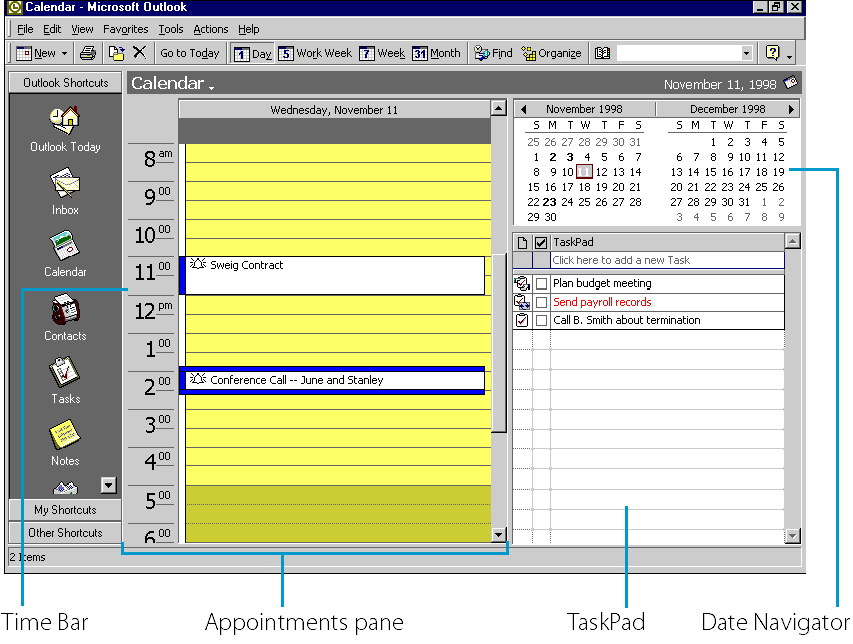The height and width of the screenshot is (644, 853).
Task: Open the Tools menu
Action: (x=171, y=29)
